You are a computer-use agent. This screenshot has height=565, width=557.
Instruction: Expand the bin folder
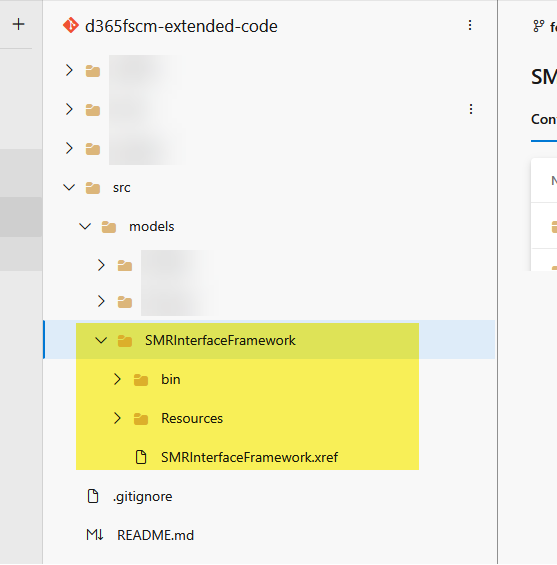click(x=117, y=379)
